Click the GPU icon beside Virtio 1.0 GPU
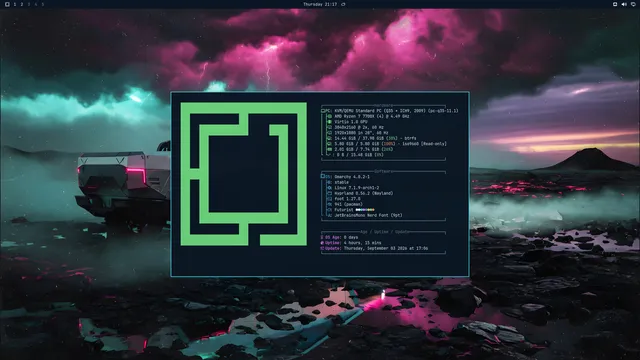This screenshot has width=640, height=360. [329, 122]
